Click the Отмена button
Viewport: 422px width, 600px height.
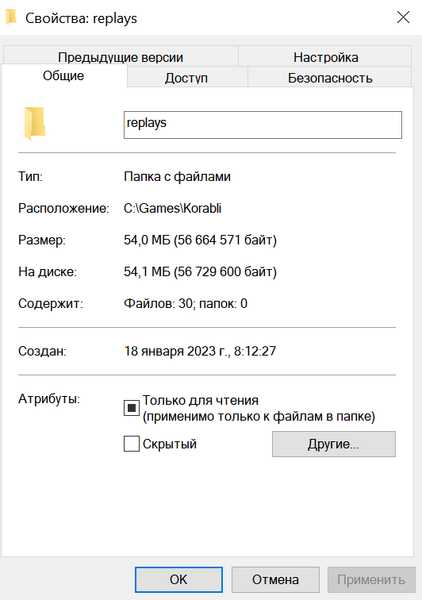[x=275, y=579]
